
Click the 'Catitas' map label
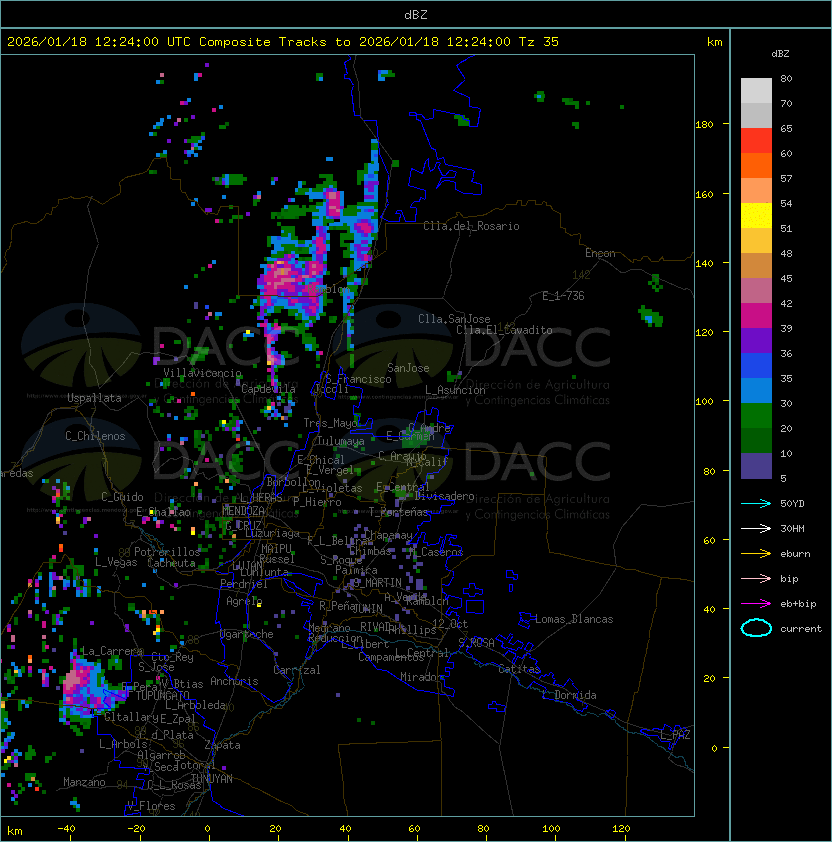coord(519,669)
